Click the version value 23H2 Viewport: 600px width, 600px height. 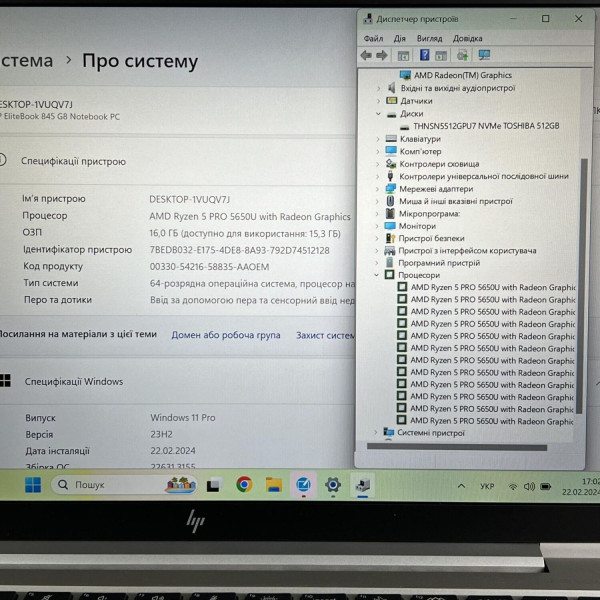point(161,434)
